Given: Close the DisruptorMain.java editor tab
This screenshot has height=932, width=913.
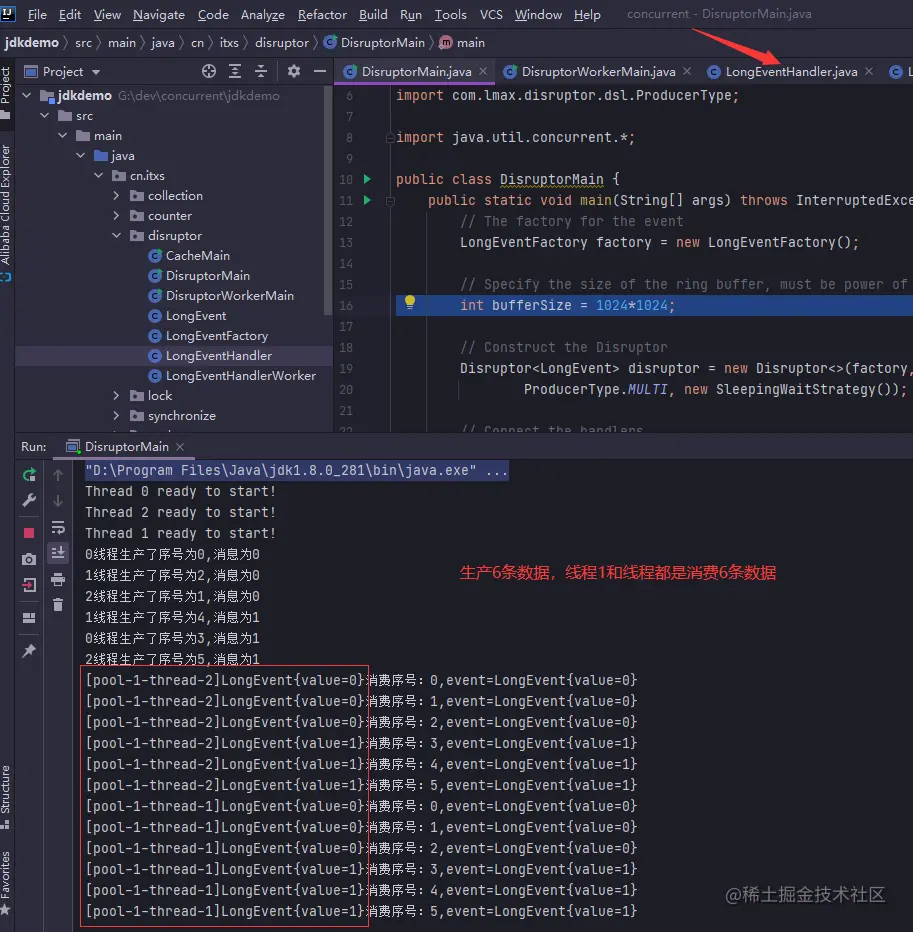Looking at the screenshot, I should 483,71.
